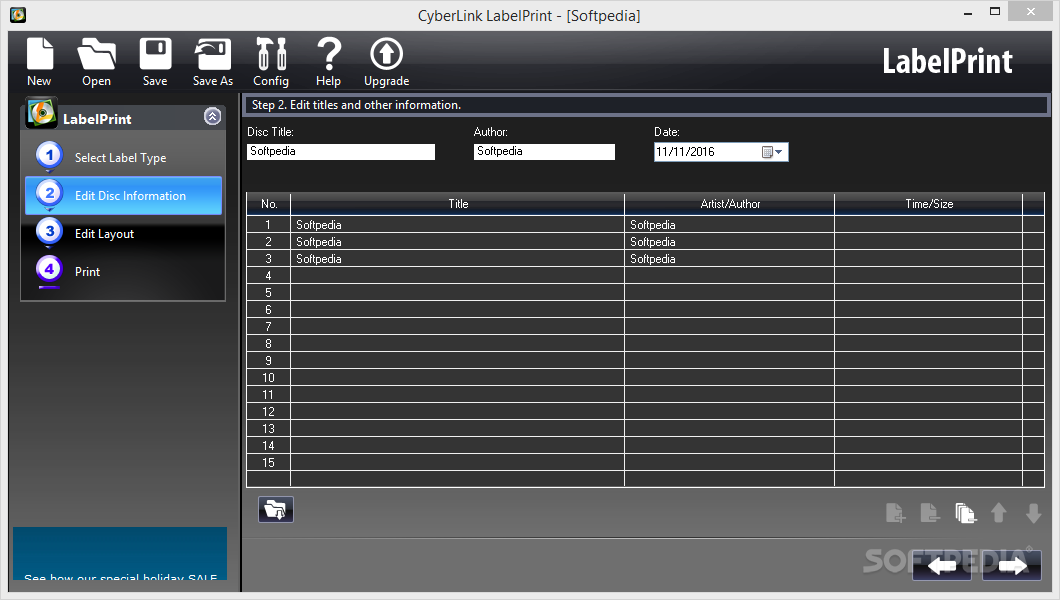The height and width of the screenshot is (600, 1060).
Task: Click the Title column header
Action: coord(458,204)
